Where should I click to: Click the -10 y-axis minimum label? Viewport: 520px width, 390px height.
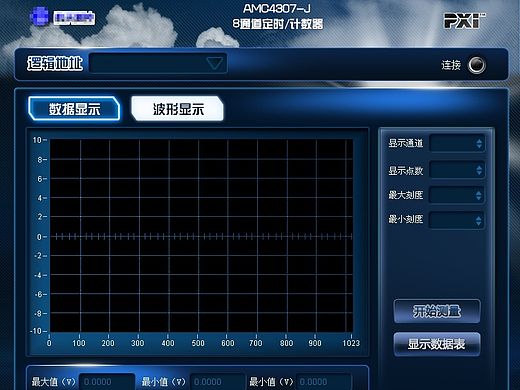36,331
